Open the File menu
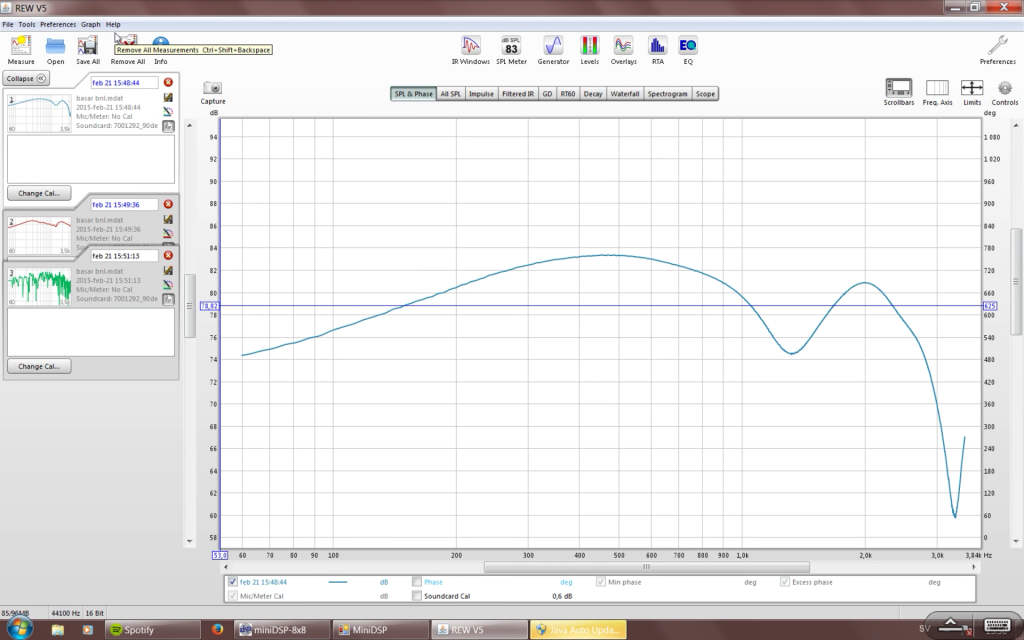 pyautogui.click(x=8, y=24)
